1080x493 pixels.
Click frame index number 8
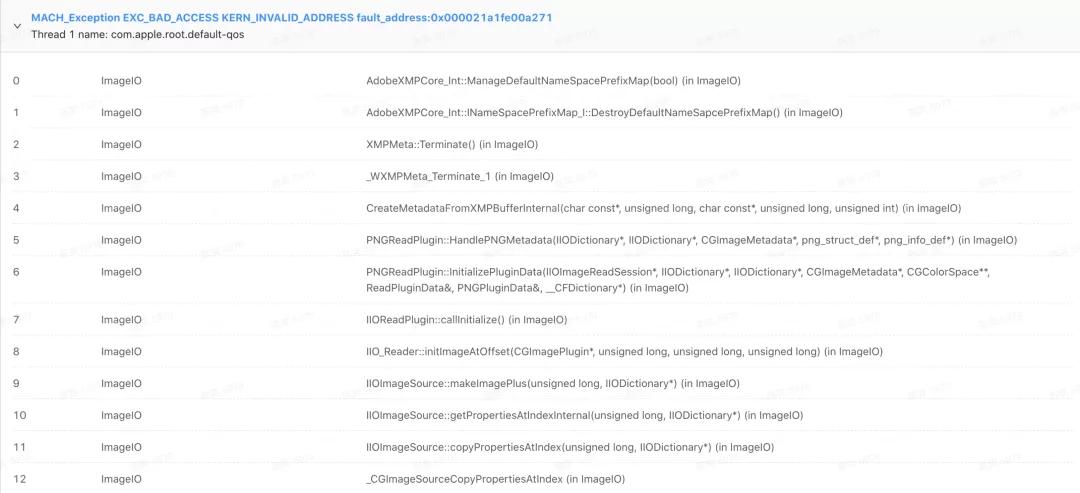16,352
